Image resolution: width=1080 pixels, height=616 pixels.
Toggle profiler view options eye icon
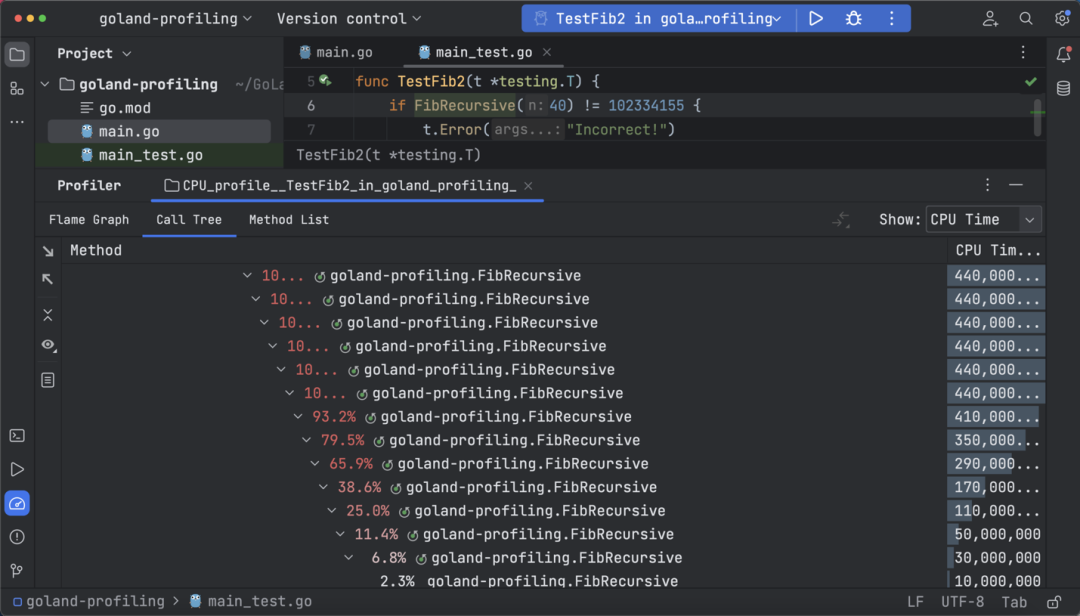click(x=48, y=345)
